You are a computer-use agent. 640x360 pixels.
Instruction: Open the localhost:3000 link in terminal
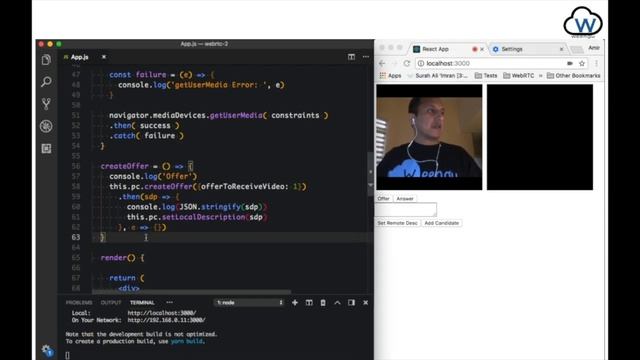(162, 313)
